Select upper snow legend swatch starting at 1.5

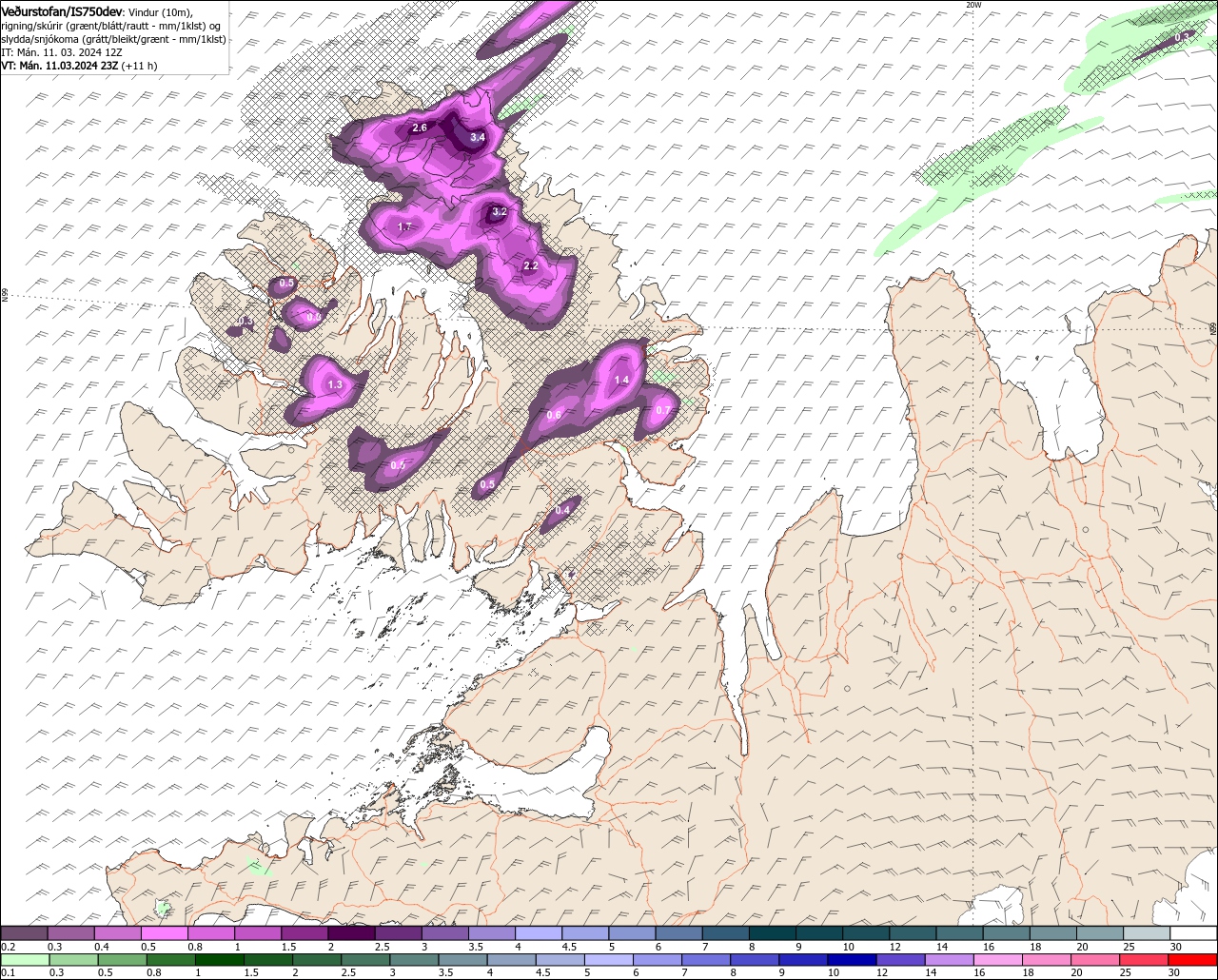(304, 933)
